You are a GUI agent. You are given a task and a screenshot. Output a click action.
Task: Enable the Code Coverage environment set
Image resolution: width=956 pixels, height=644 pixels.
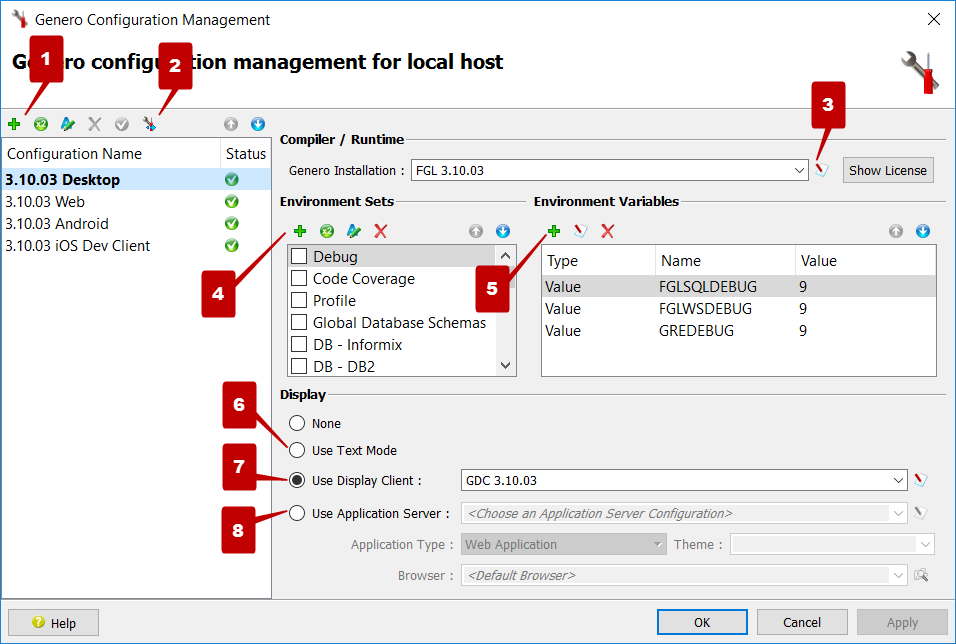click(299, 278)
